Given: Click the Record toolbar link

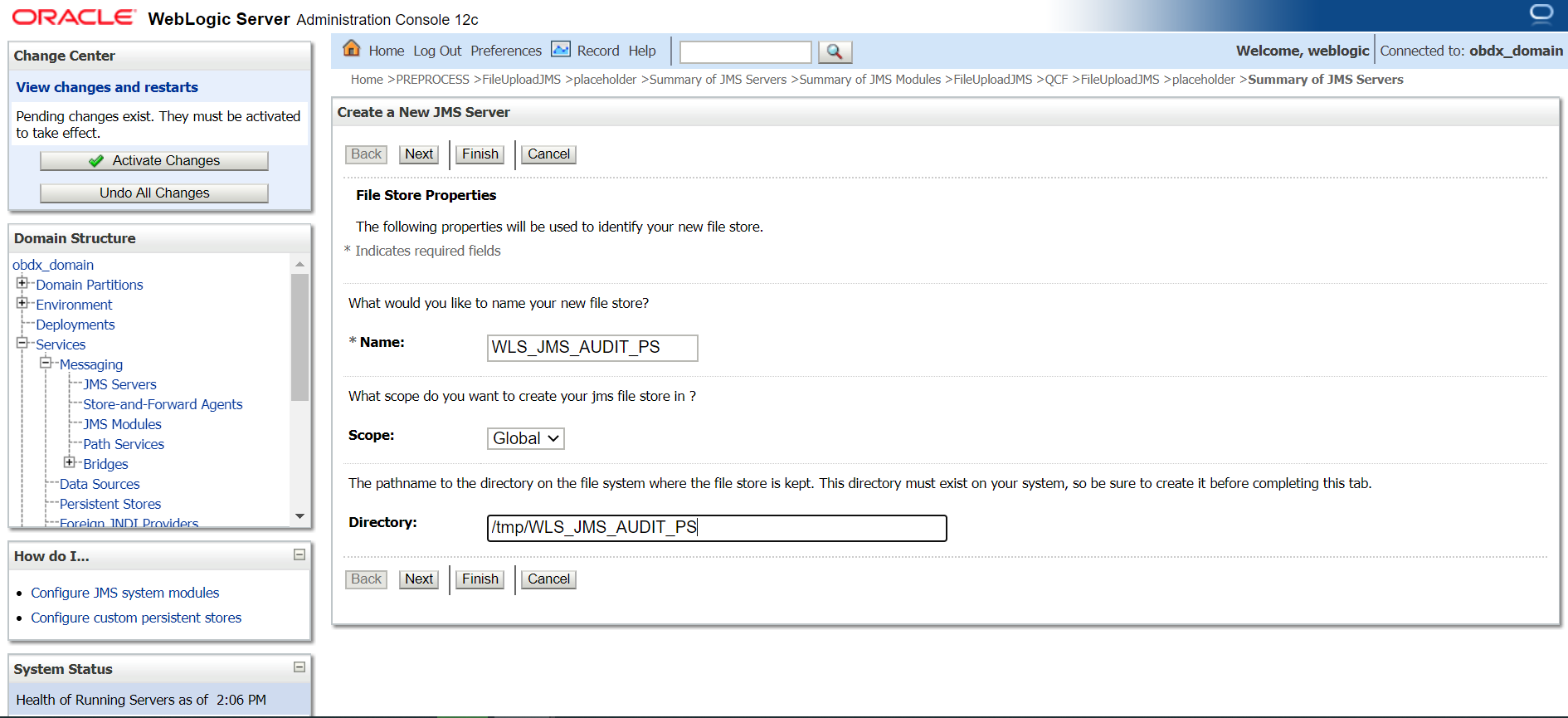Looking at the screenshot, I should coord(598,51).
